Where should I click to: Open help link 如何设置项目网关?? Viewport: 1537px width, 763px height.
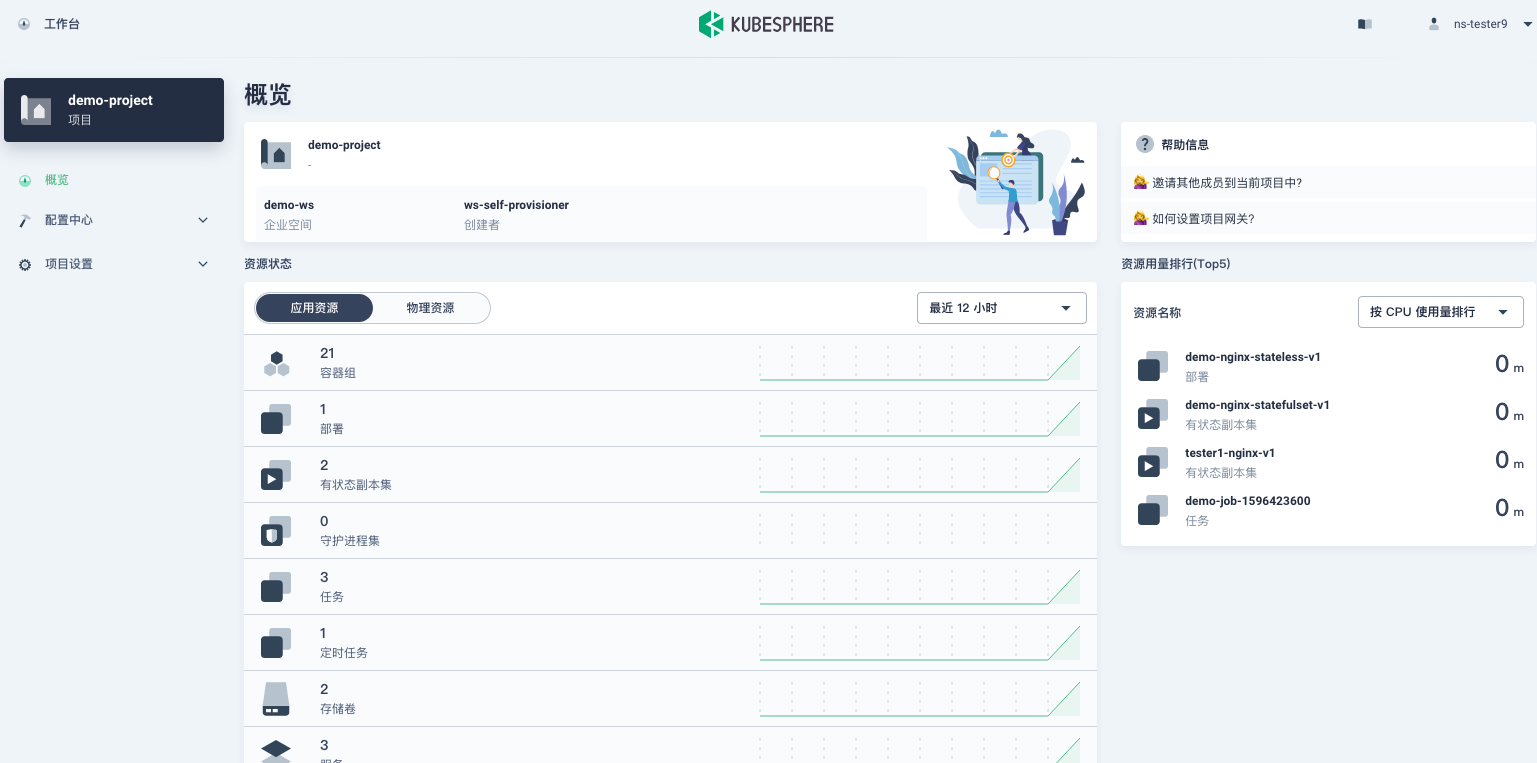click(x=1203, y=219)
